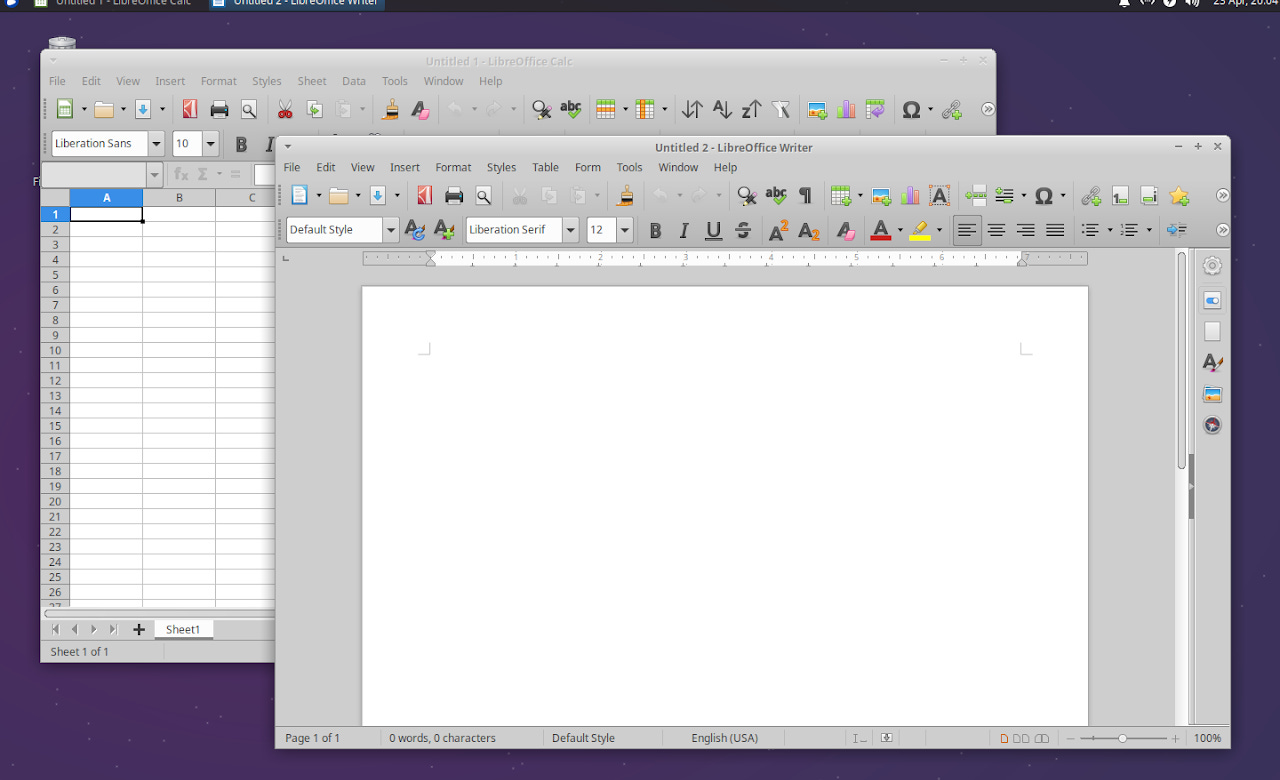The height and width of the screenshot is (780, 1280).
Task: Toggle Align Left in Writer
Action: tap(966, 231)
